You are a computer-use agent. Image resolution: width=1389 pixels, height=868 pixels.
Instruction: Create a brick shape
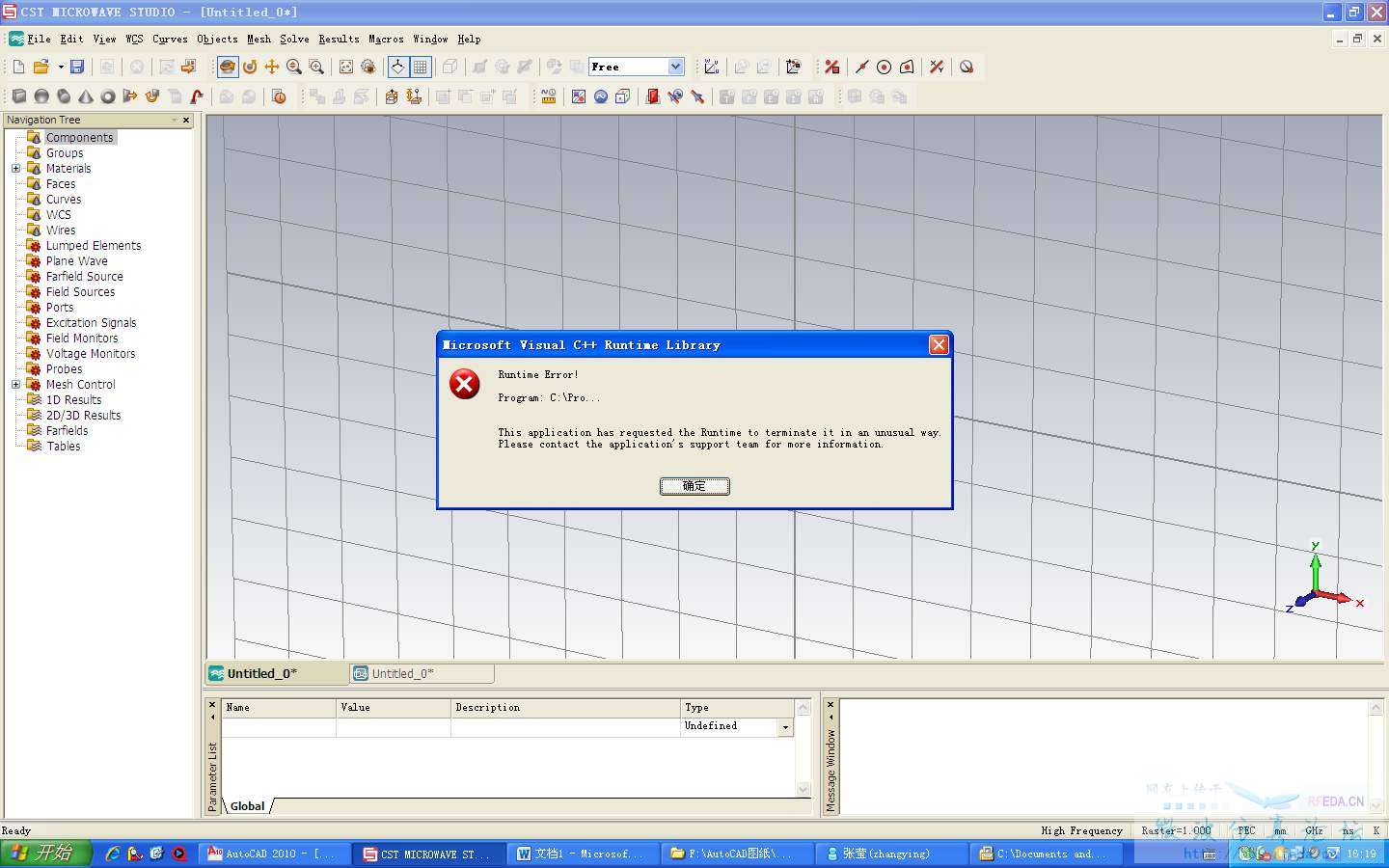click(x=19, y=96)
